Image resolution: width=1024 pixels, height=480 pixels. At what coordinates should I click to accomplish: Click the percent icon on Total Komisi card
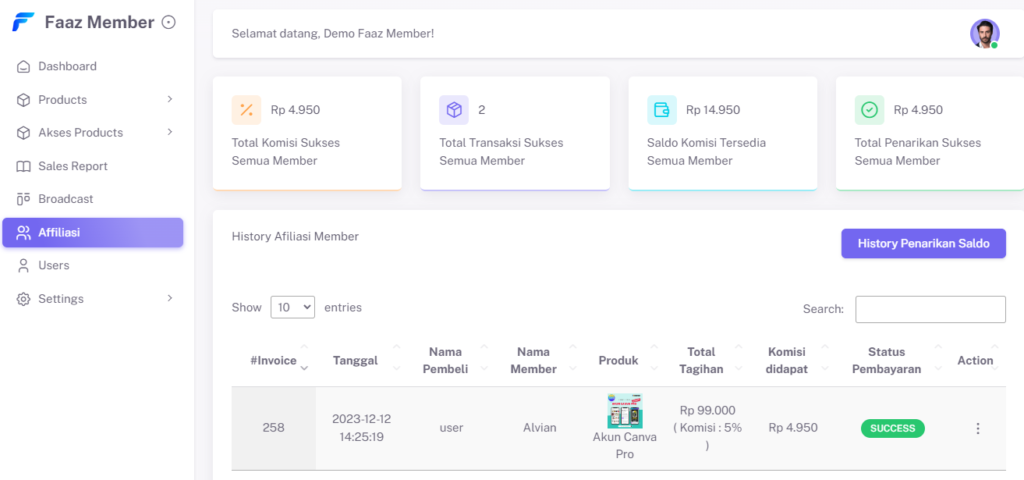coord(246,110)
